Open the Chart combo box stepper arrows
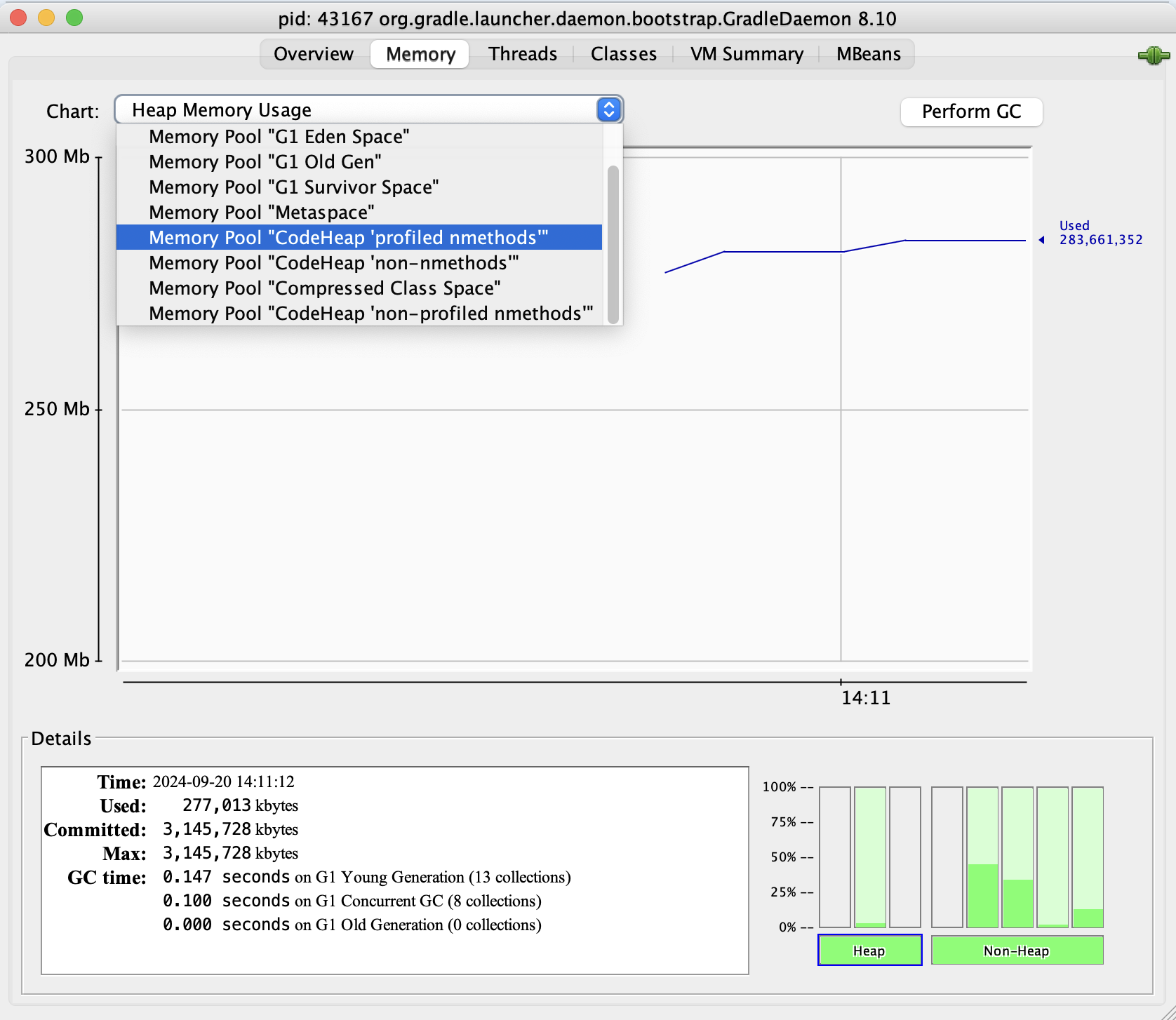The width and height of the screenshot is (1176, 1020). pyautogui.click(x=608, y=109)
